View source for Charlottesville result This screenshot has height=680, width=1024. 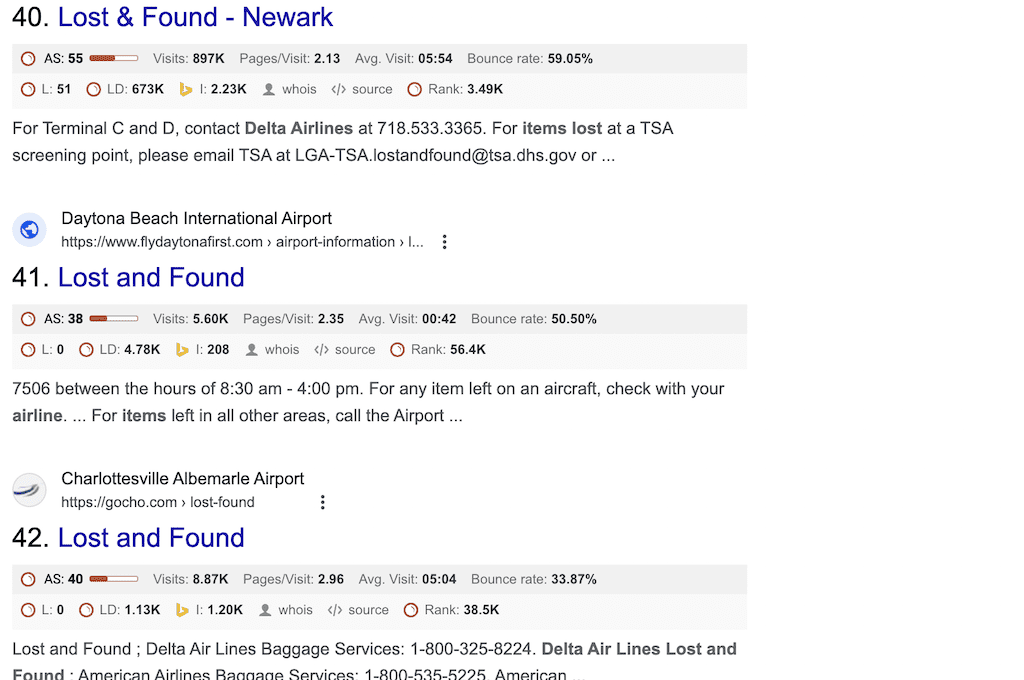[359, 609]
